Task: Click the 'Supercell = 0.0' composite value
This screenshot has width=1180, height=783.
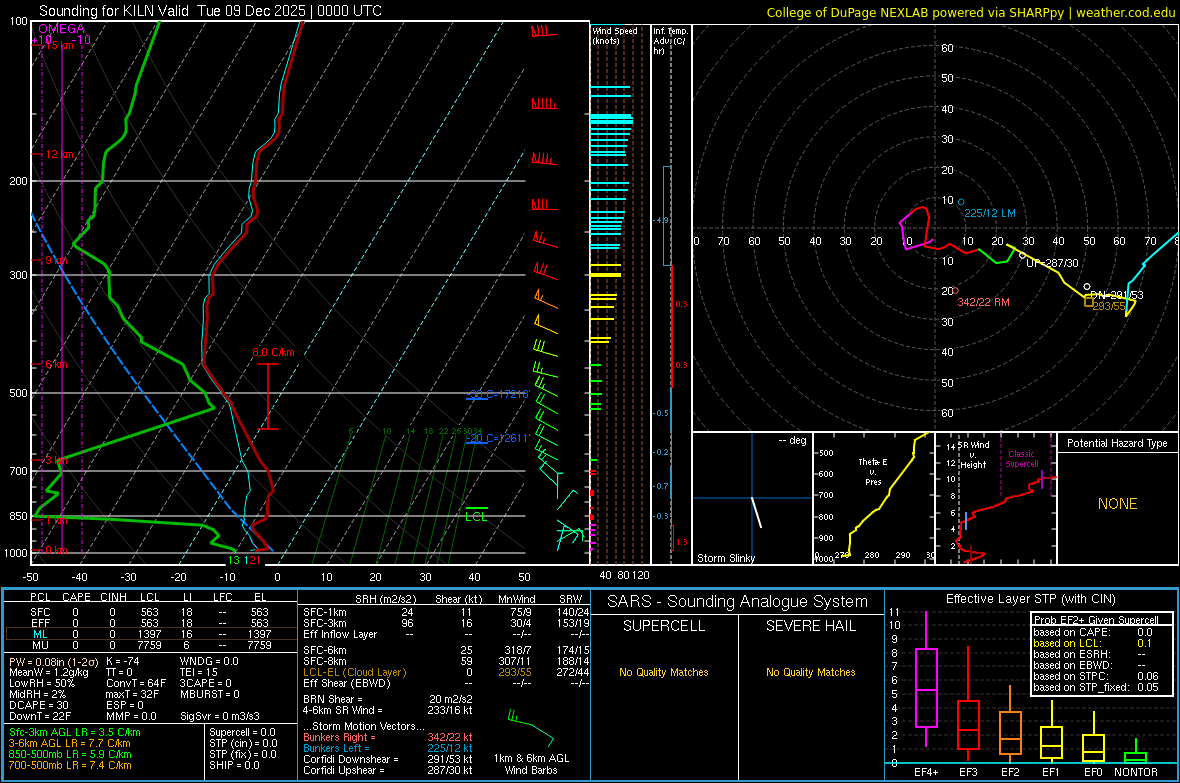Action: coord(242,732)
